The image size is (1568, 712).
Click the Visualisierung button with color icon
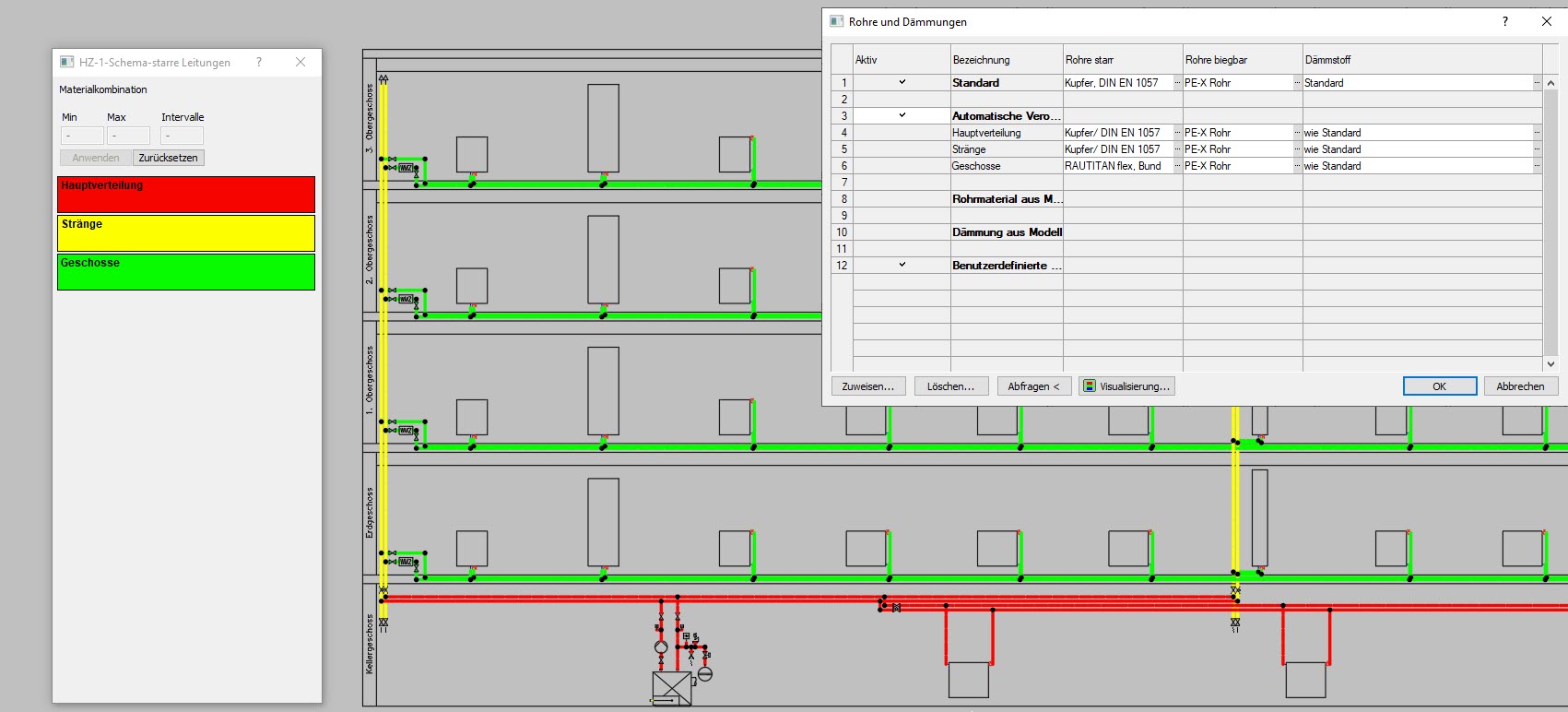(x=1126, y=386)
